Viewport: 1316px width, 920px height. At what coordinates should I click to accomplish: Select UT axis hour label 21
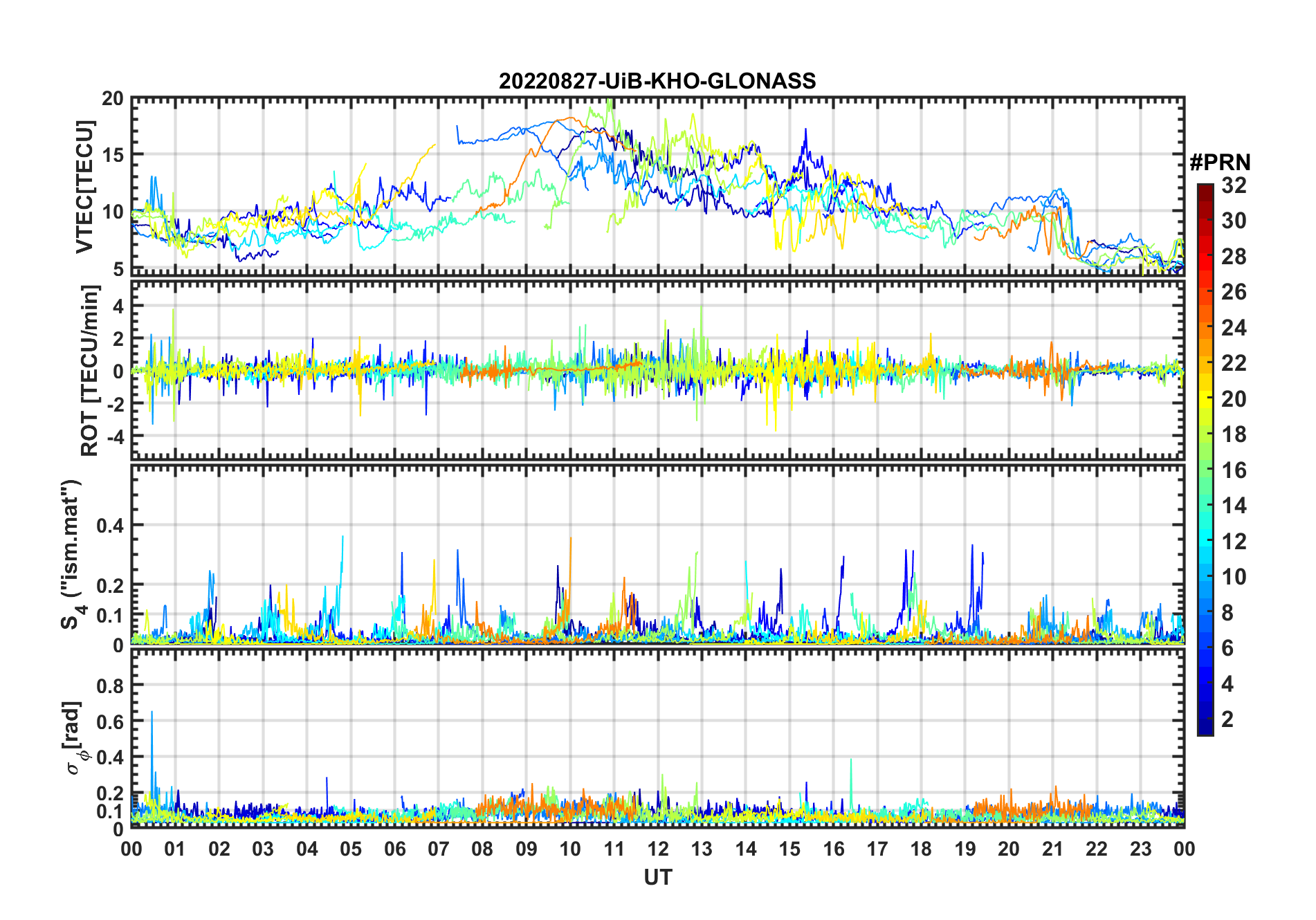tap(1053, 849)
